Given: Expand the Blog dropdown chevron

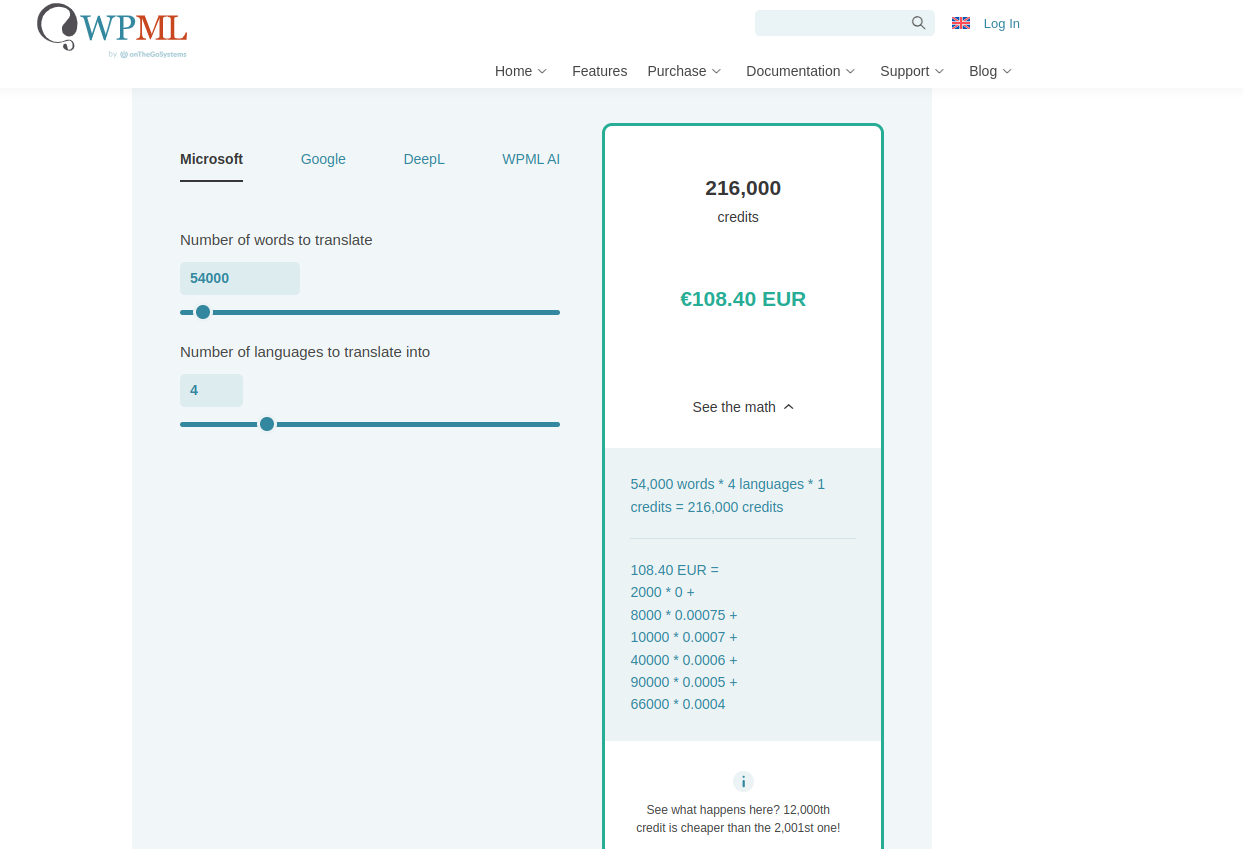Looking at the screenshot, I should pos(1007,71).
